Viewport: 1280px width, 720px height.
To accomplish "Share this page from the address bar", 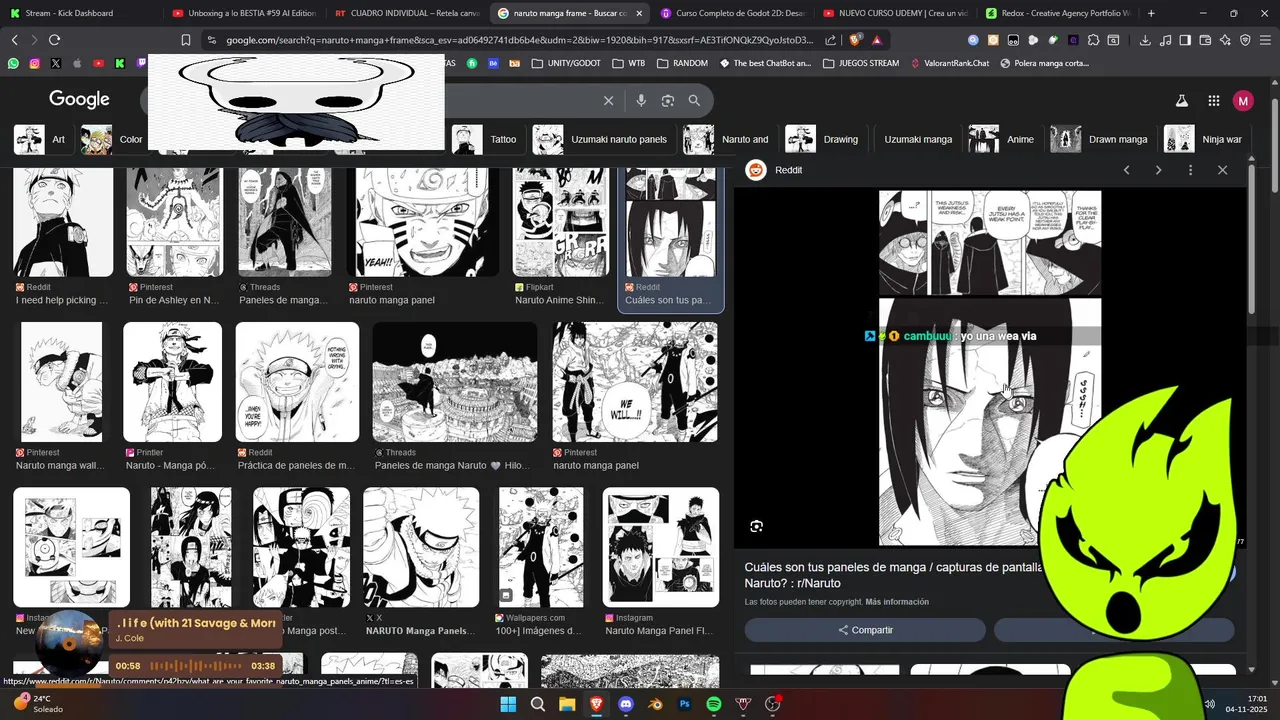I will click(831, 40).
